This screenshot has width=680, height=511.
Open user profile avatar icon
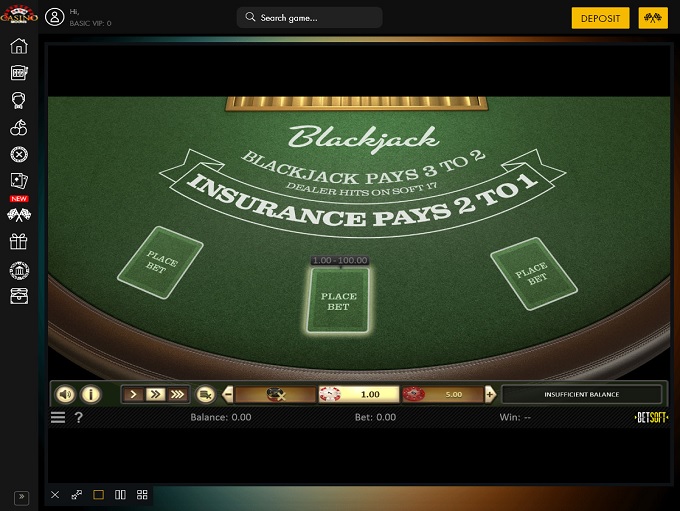pyautogui.click(x=54, y=18)
